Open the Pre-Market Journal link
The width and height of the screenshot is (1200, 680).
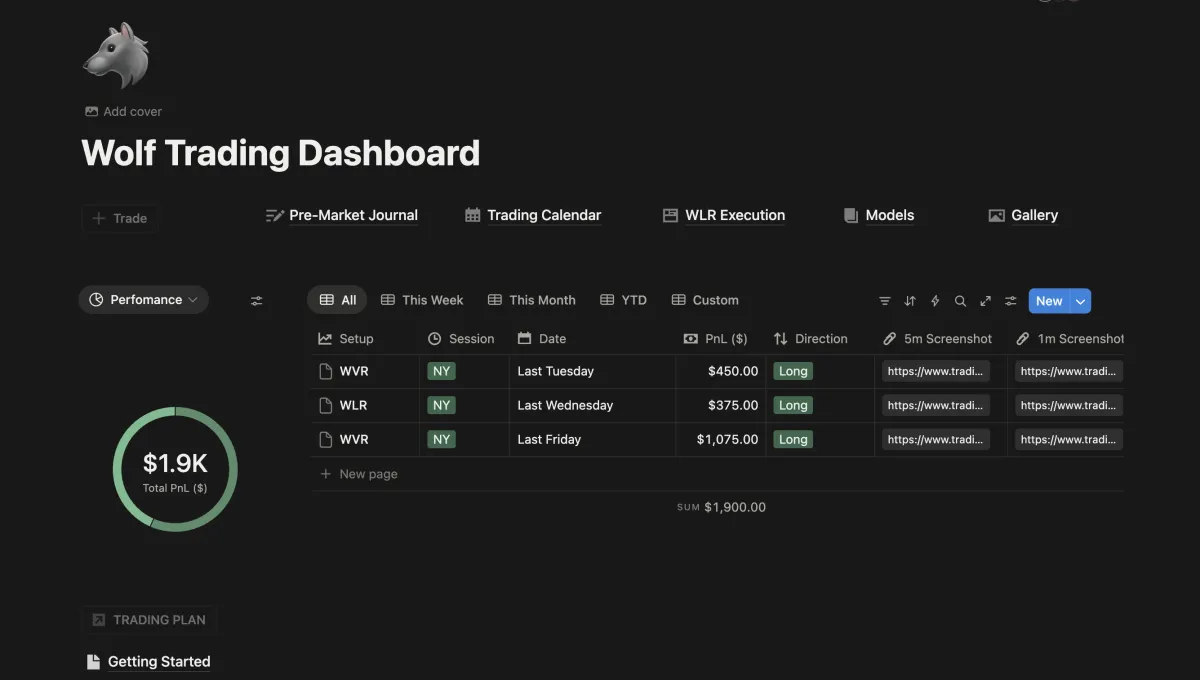(342, 215)
